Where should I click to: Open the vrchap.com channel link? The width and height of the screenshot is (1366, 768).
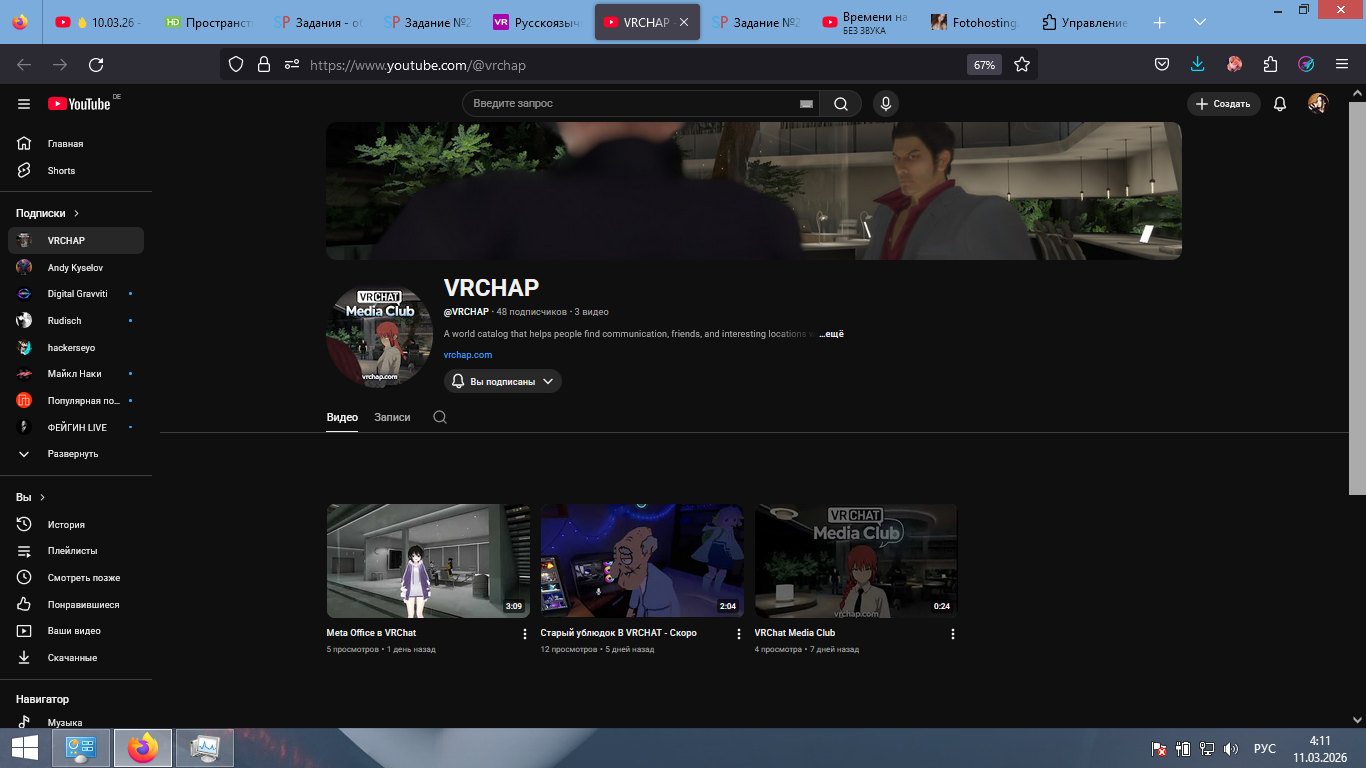click(x=468, y=355)
